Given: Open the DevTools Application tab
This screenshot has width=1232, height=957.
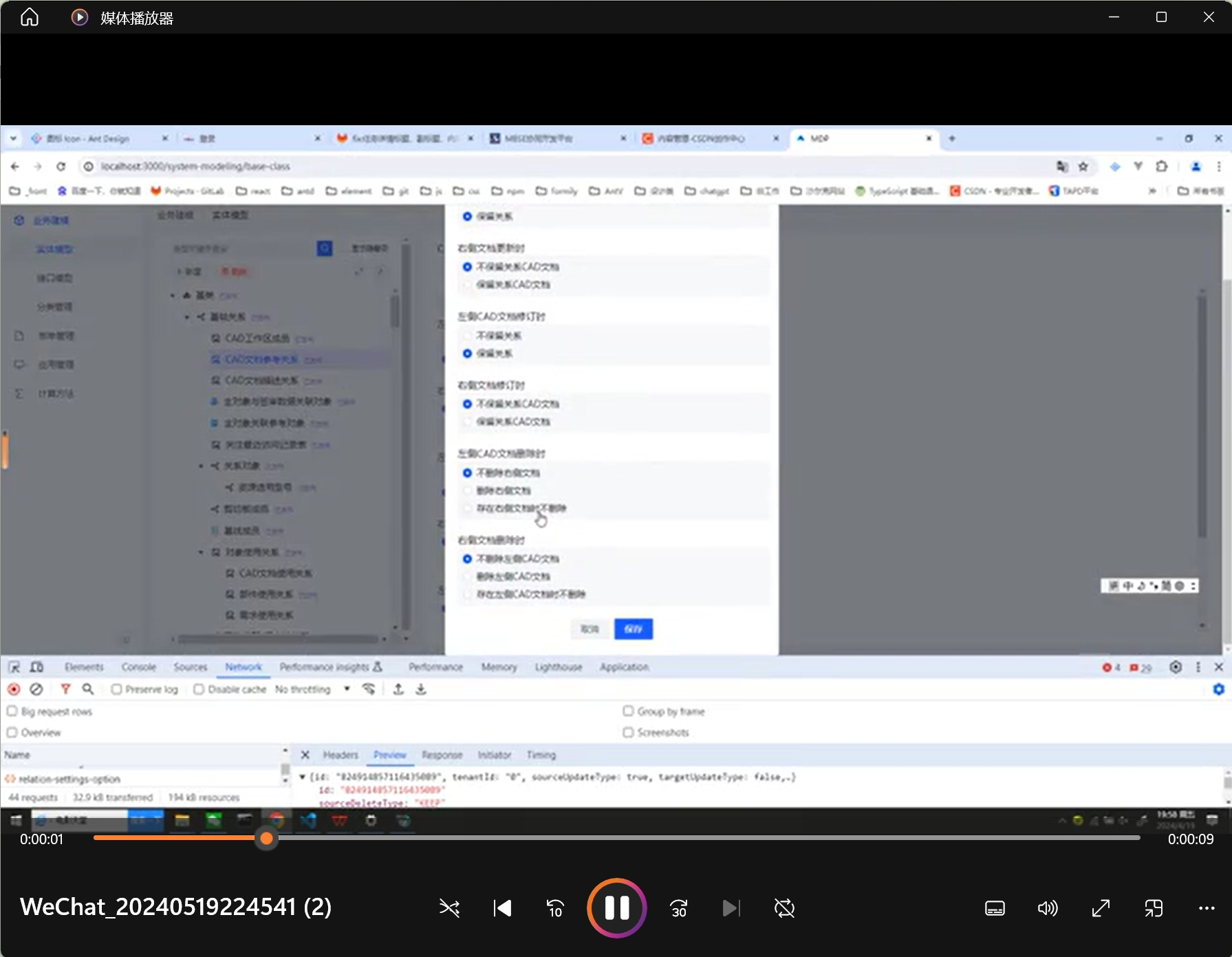Looking at the screenshot, I should pos(624,667).
